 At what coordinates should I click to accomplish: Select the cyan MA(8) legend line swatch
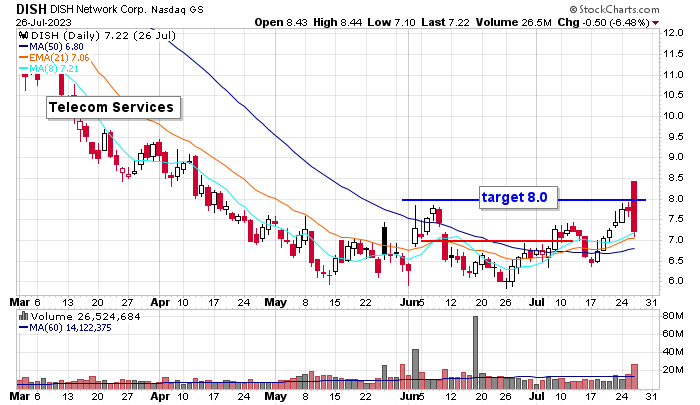coord(24,69)
